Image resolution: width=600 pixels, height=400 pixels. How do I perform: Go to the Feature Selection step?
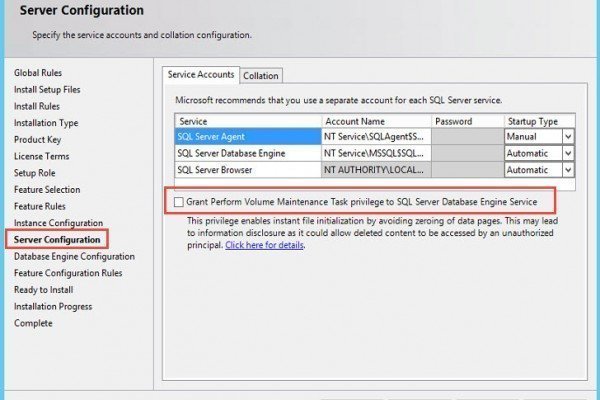point(47,189)
